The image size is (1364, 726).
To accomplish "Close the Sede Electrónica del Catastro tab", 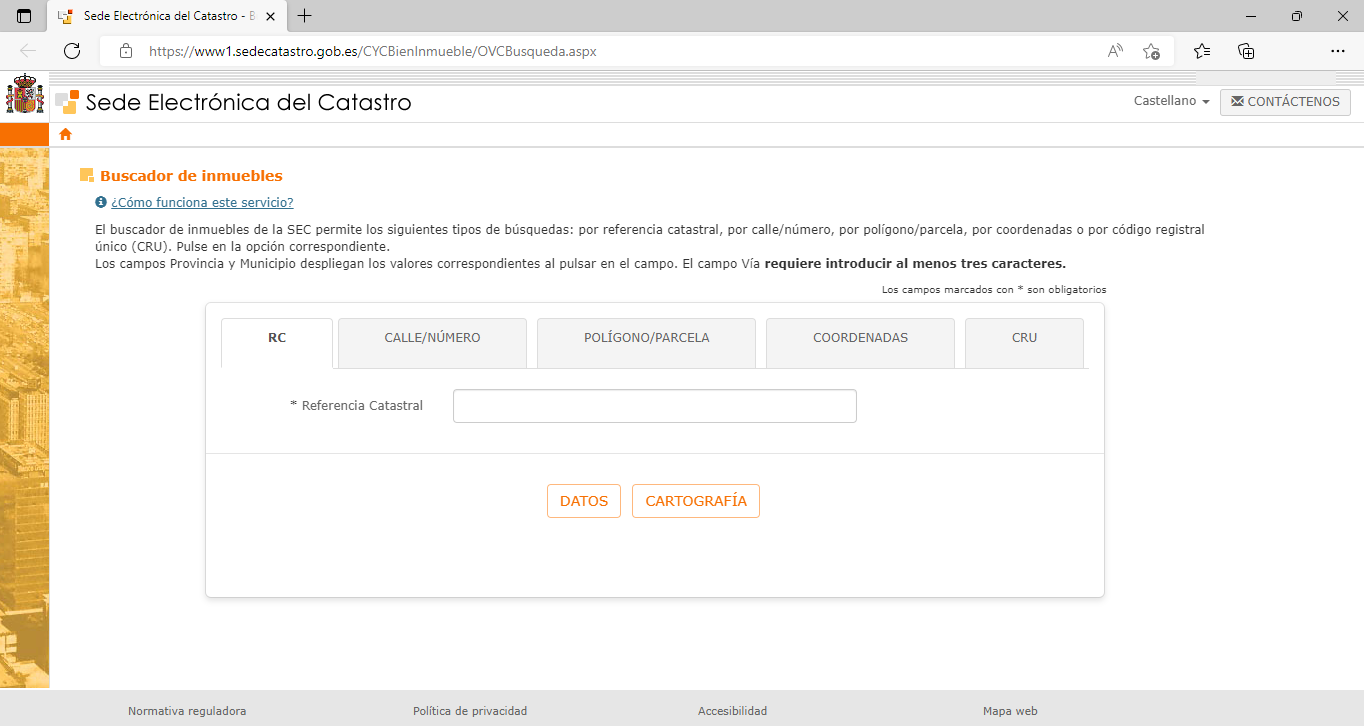I will pos(271,16).
